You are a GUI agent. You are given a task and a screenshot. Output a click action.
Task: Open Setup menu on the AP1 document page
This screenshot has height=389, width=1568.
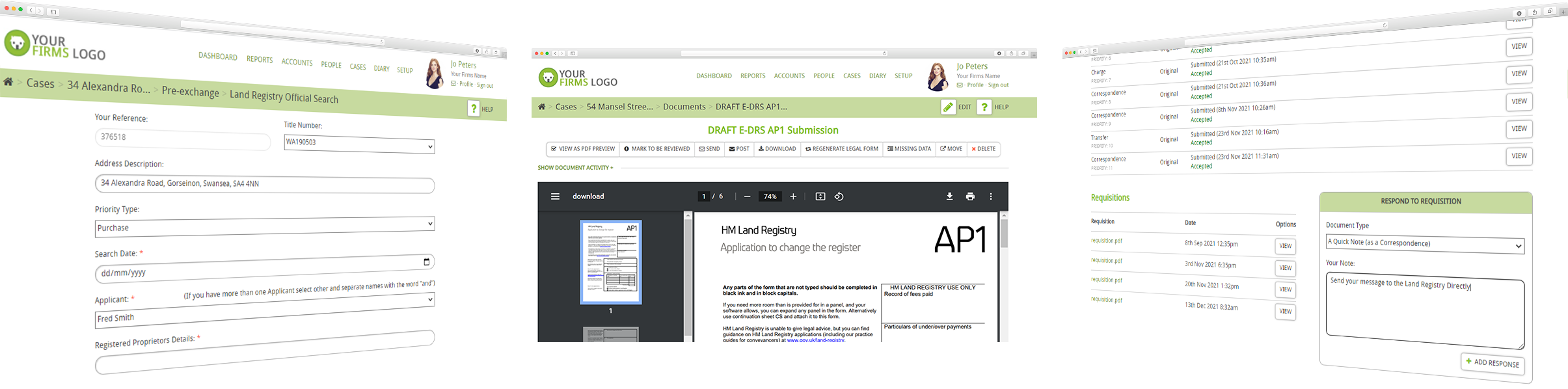click(903, 76)
